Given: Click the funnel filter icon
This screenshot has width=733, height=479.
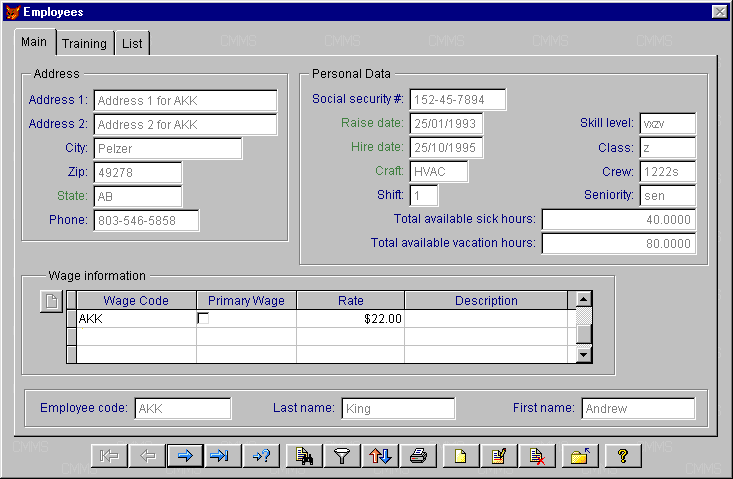Looking at the screenshot, I should [343, 456].
